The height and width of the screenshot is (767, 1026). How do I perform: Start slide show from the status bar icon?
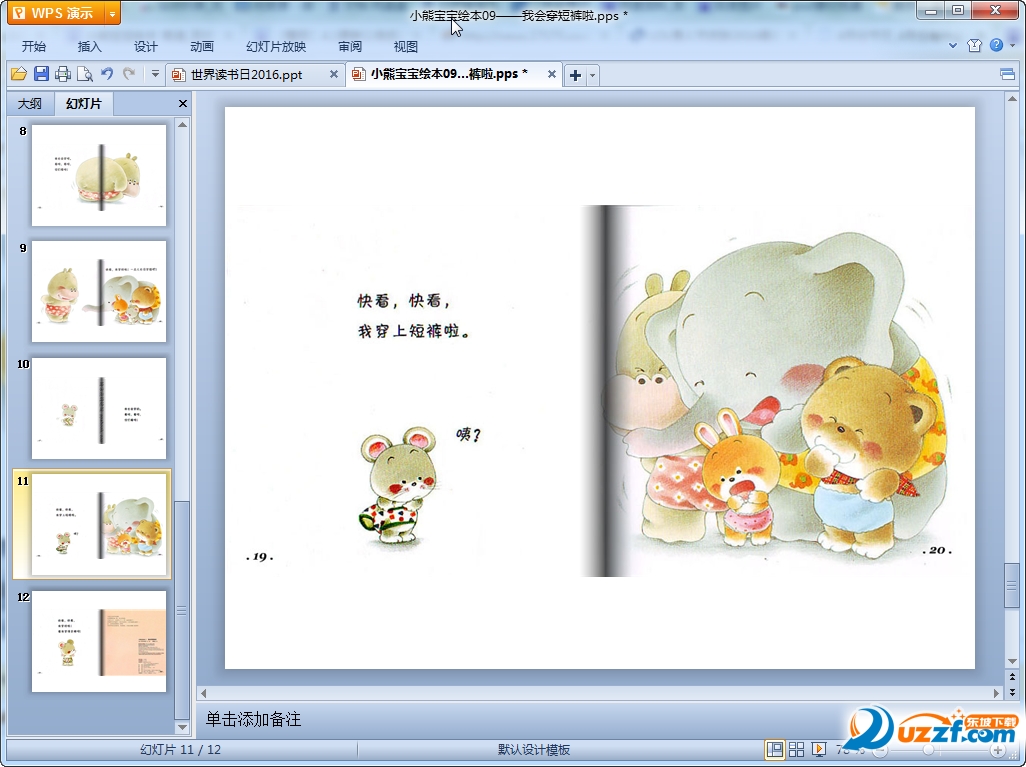click(819, 749)
